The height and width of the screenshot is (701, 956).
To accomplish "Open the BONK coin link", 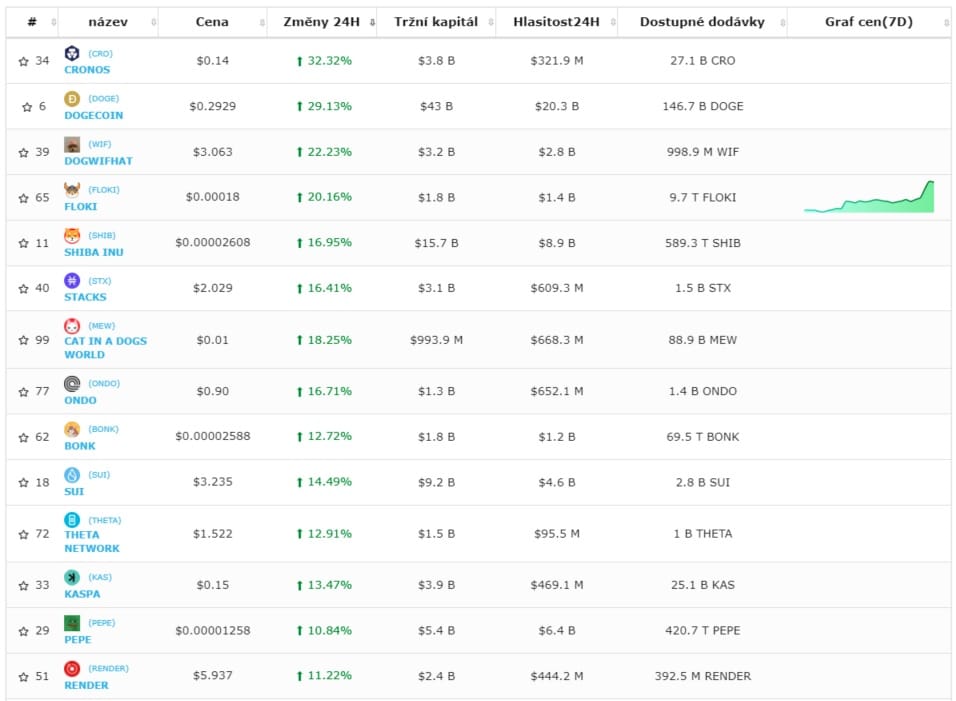I will click(80, 446).
